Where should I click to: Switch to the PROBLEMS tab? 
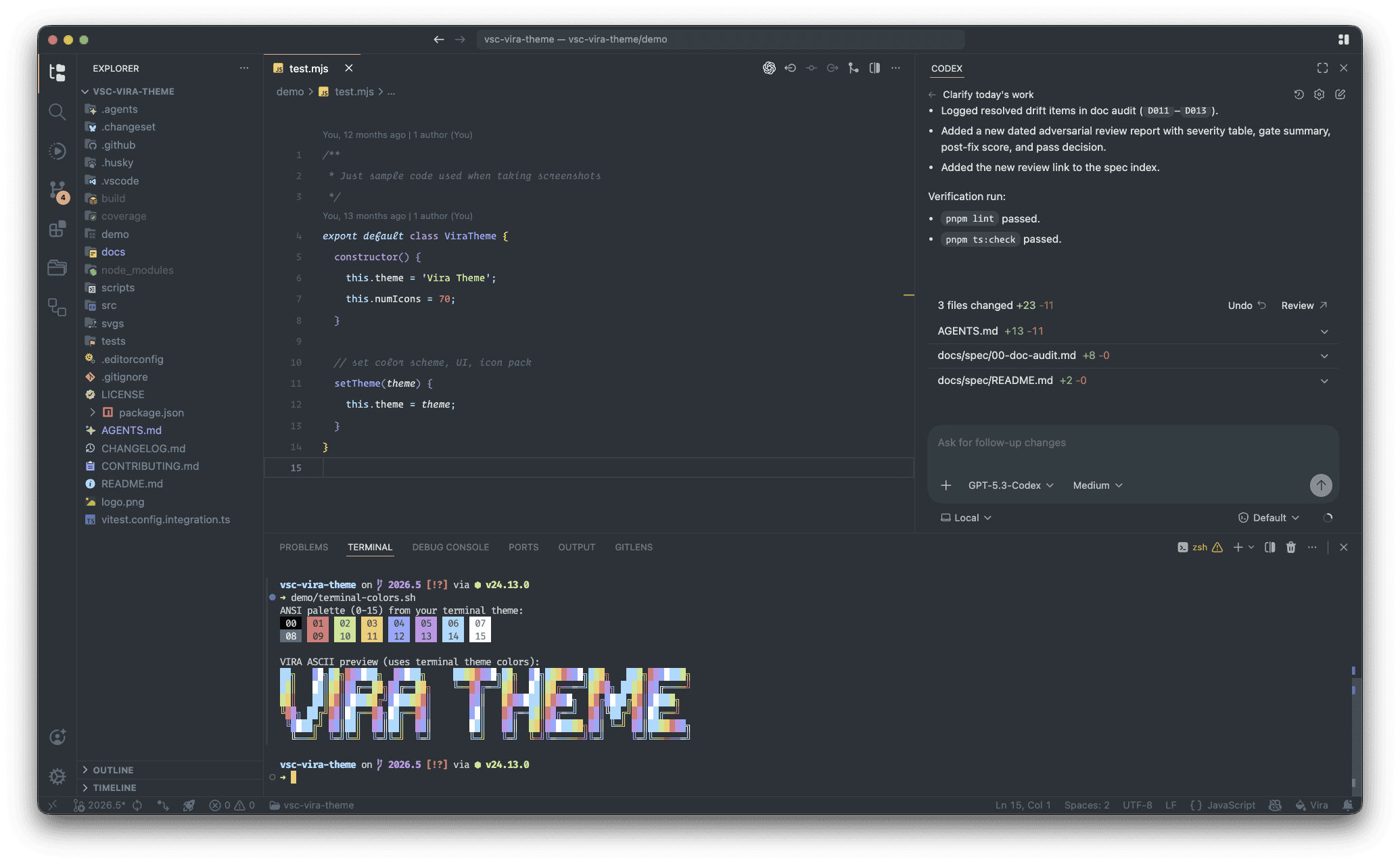[x=304, y=547]
